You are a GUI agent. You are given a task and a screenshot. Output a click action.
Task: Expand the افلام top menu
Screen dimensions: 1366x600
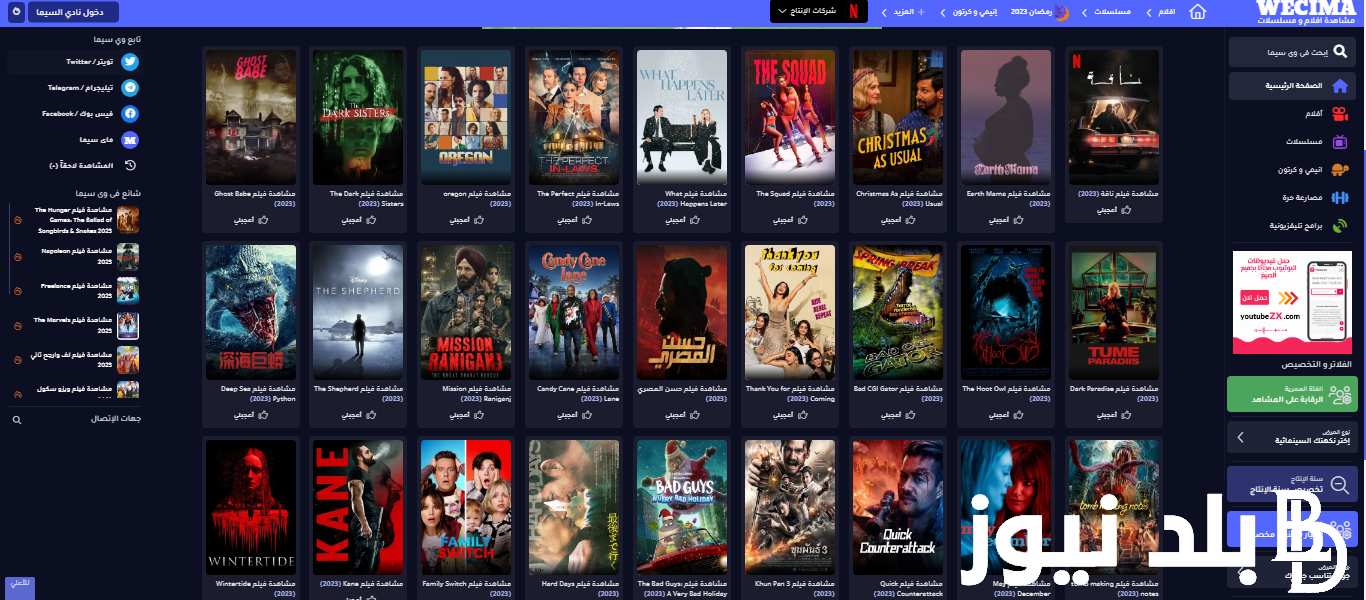coord(1161,12)
